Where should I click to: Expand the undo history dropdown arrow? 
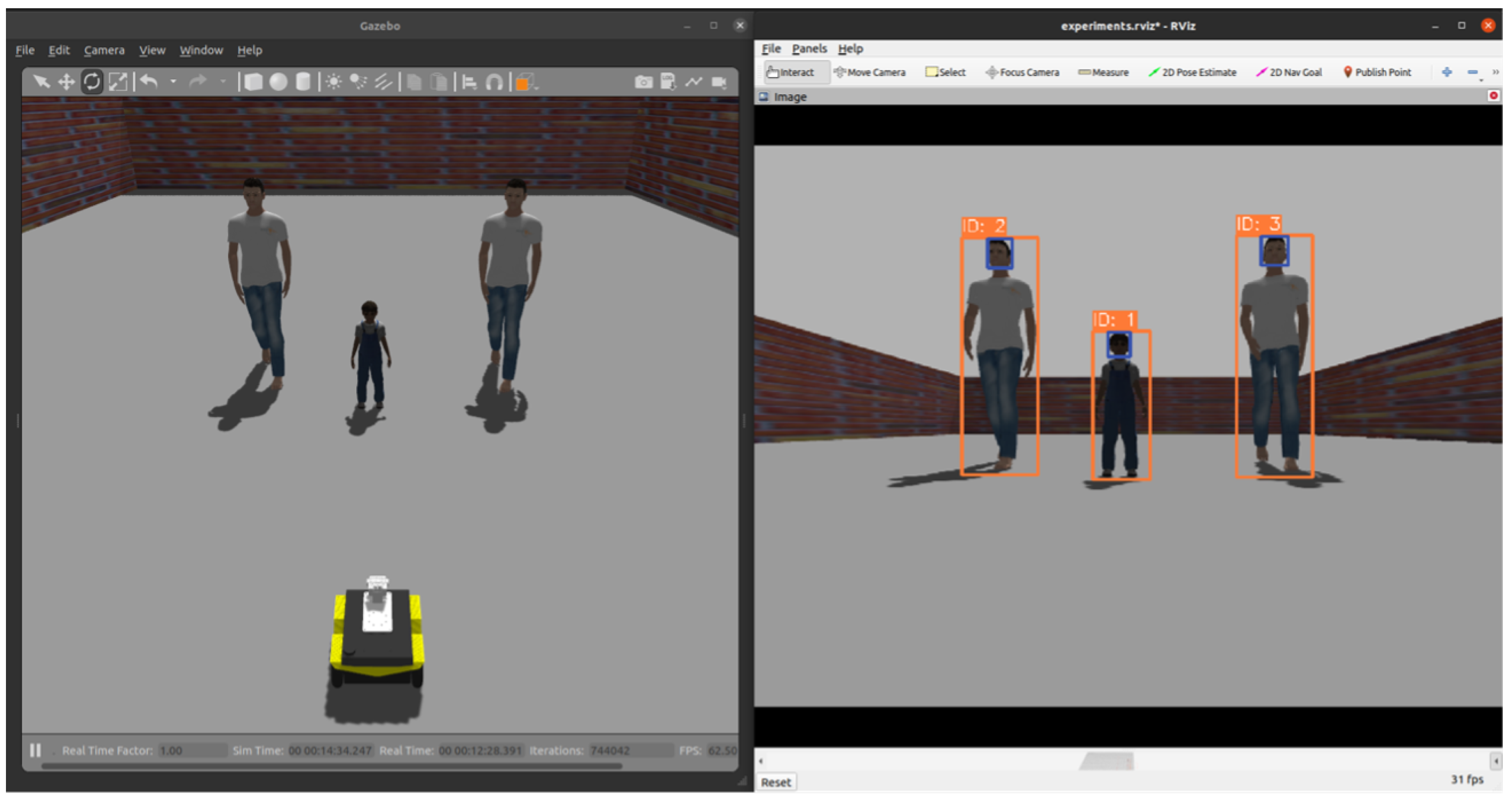click(173, 82)
